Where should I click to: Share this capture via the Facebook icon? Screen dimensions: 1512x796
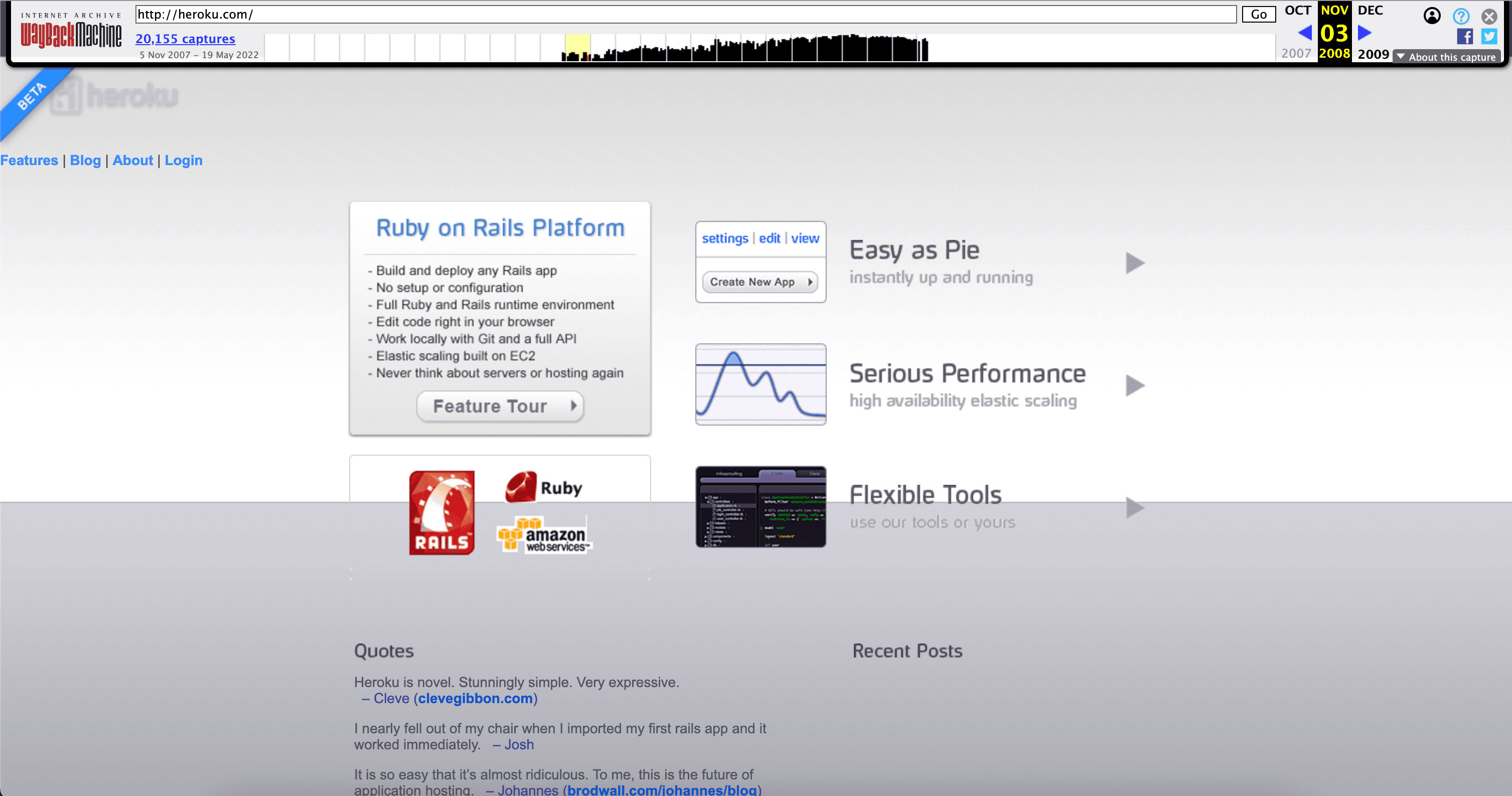[x=1466, y=37]
